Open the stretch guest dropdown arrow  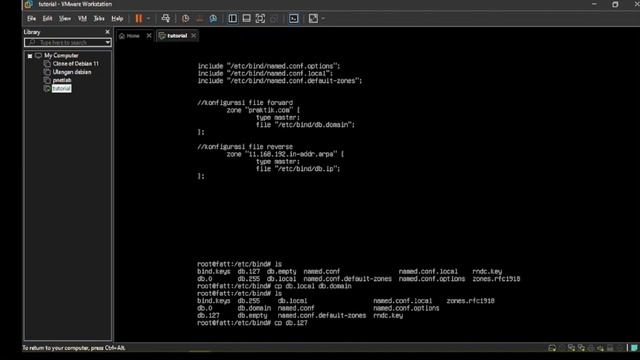(x=323, y=18)
